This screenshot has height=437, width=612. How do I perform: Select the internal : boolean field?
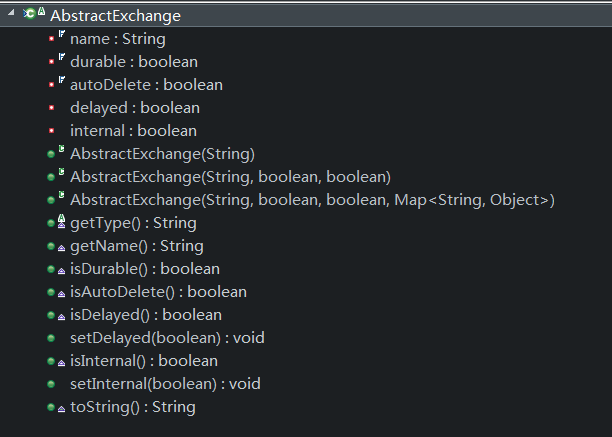133,131
